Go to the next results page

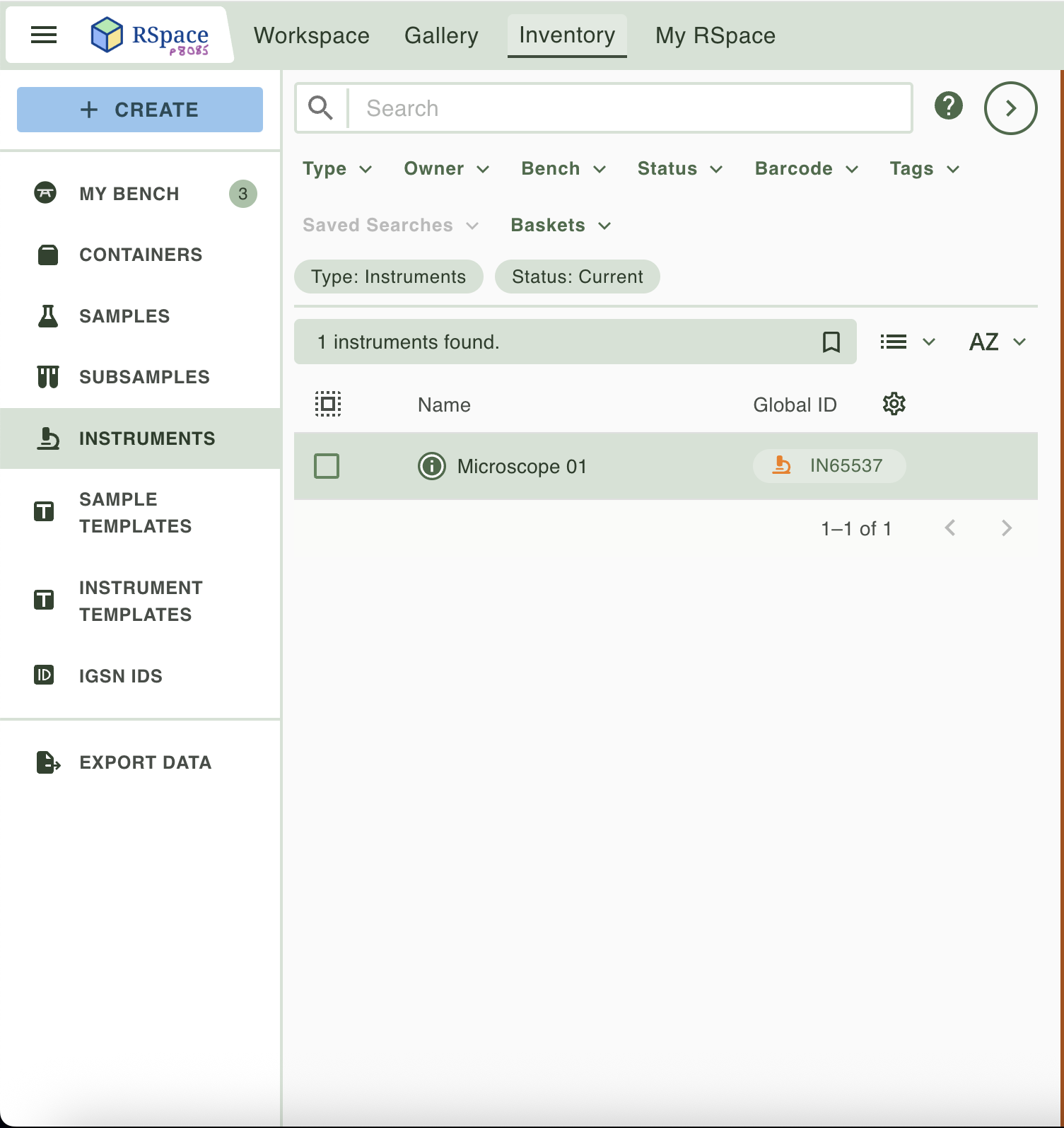(x=1007, y=528)
